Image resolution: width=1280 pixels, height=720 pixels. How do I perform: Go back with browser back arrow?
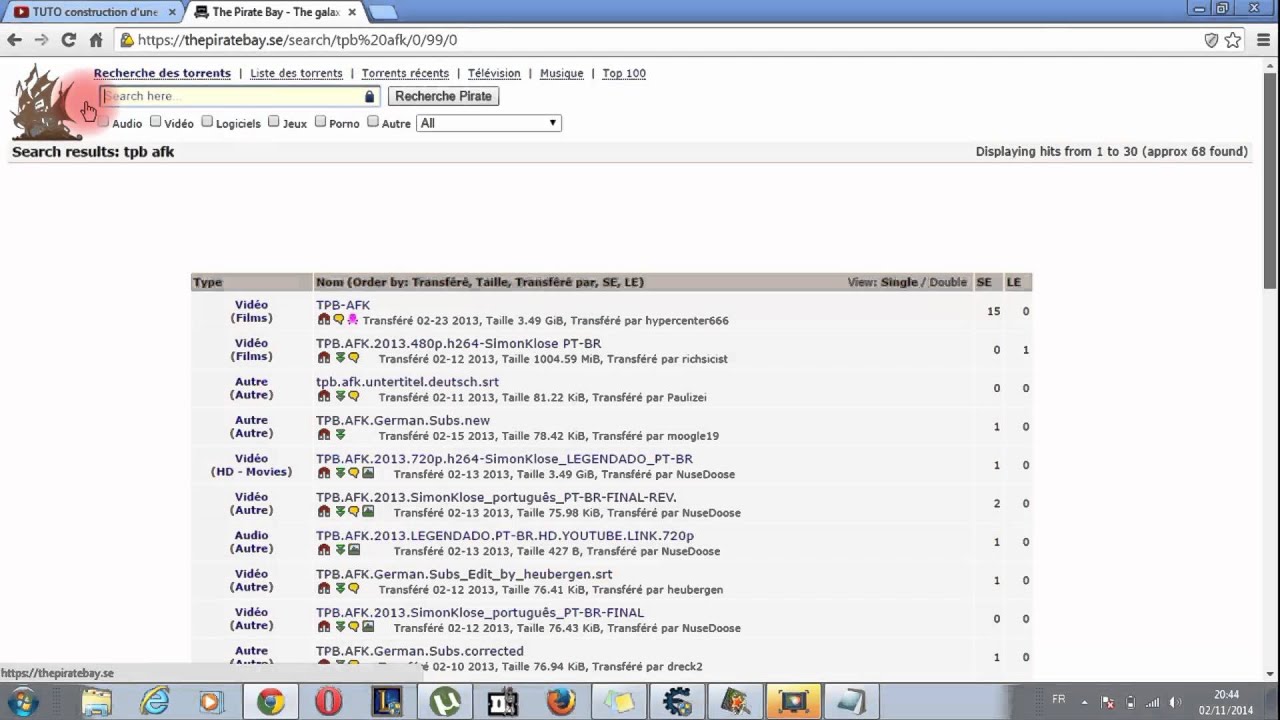pos(14,40)
